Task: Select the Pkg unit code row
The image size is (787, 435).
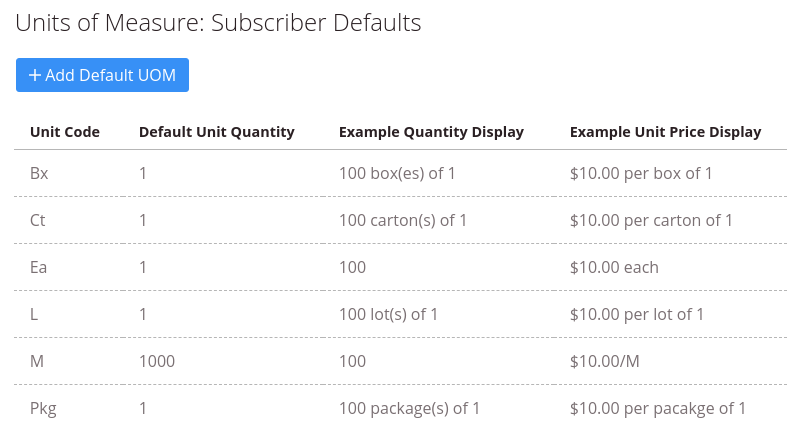Action: [401, 408]
